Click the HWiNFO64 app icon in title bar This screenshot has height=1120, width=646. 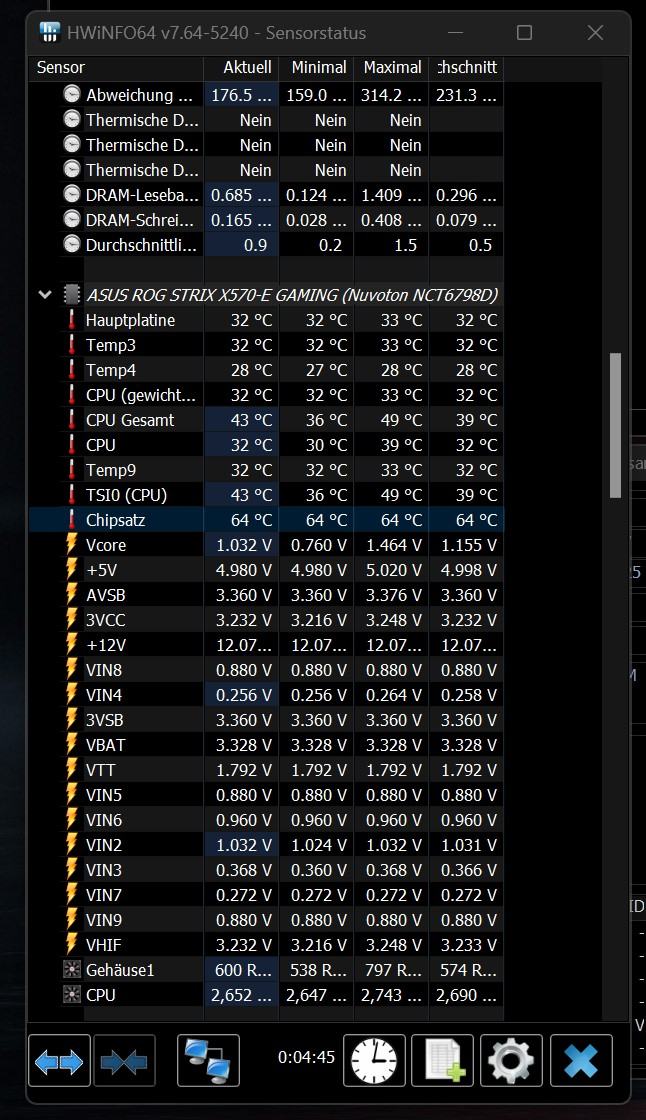pos(49,32)
